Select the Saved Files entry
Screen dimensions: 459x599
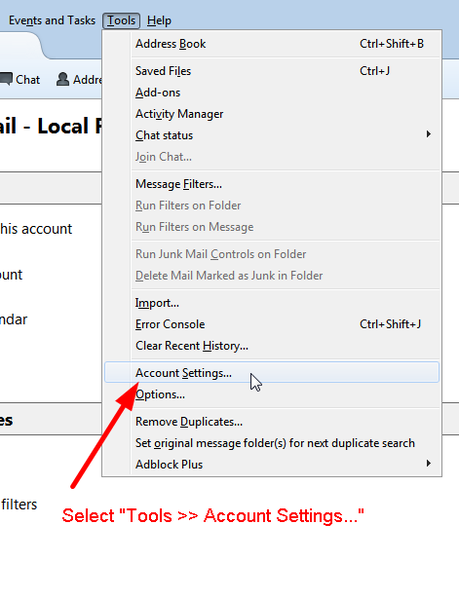pos(272,71)
